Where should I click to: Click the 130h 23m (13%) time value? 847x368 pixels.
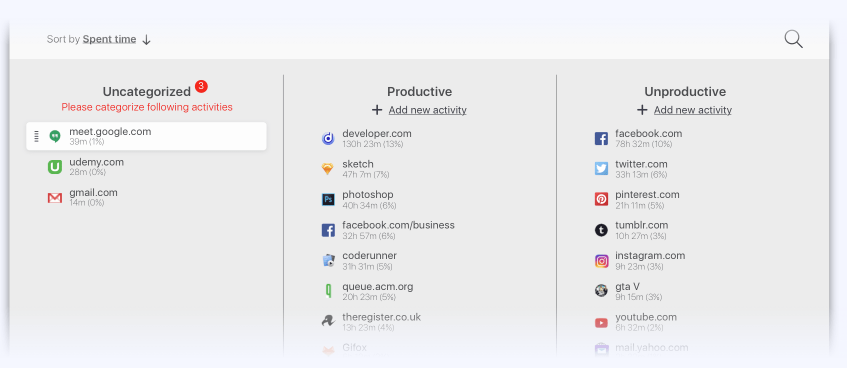372,144
